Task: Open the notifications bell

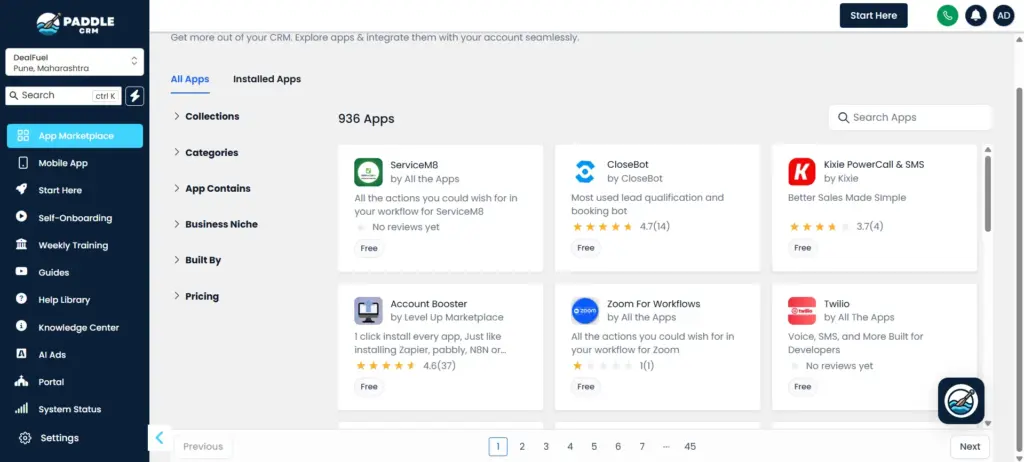Action: 976,15
